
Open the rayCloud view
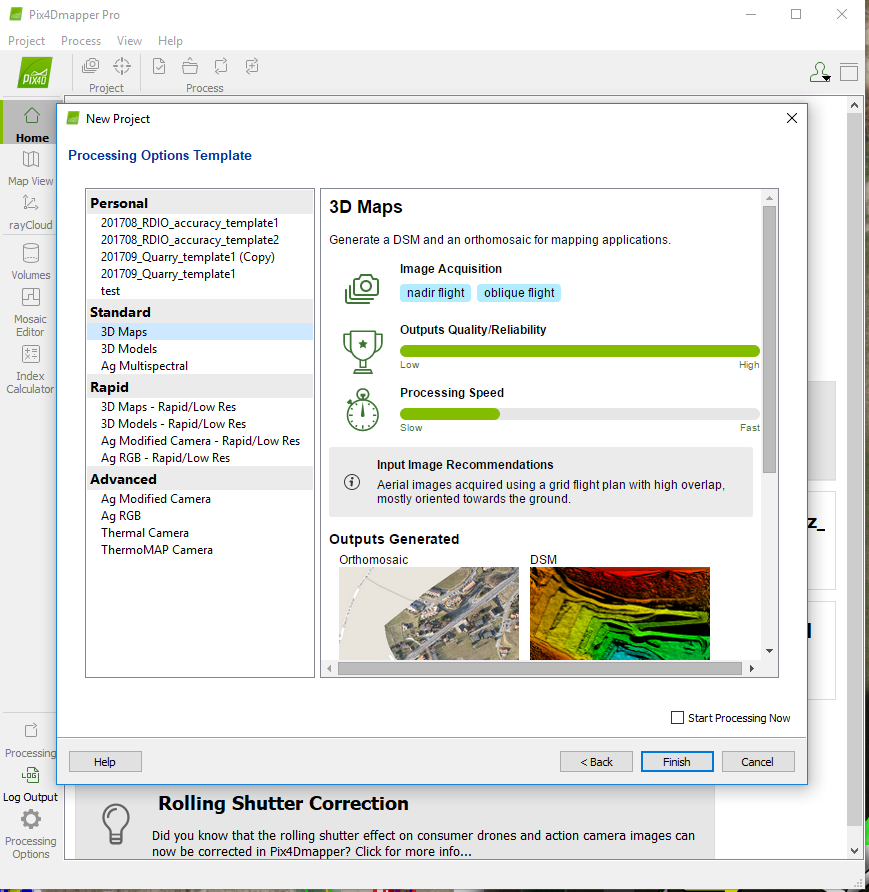(x=30, y=211)
